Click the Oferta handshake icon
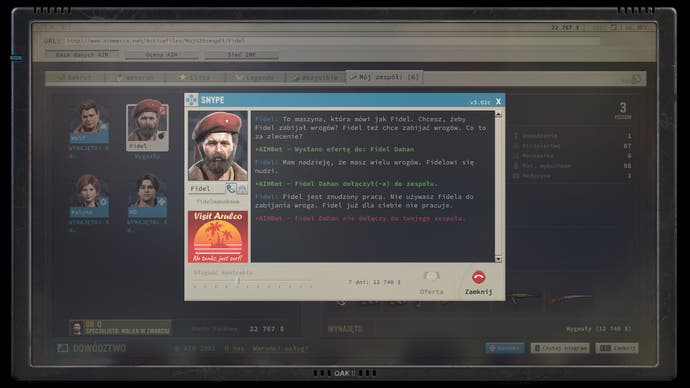The height and width of the screenshot is (388, 690). pos(431,276)
